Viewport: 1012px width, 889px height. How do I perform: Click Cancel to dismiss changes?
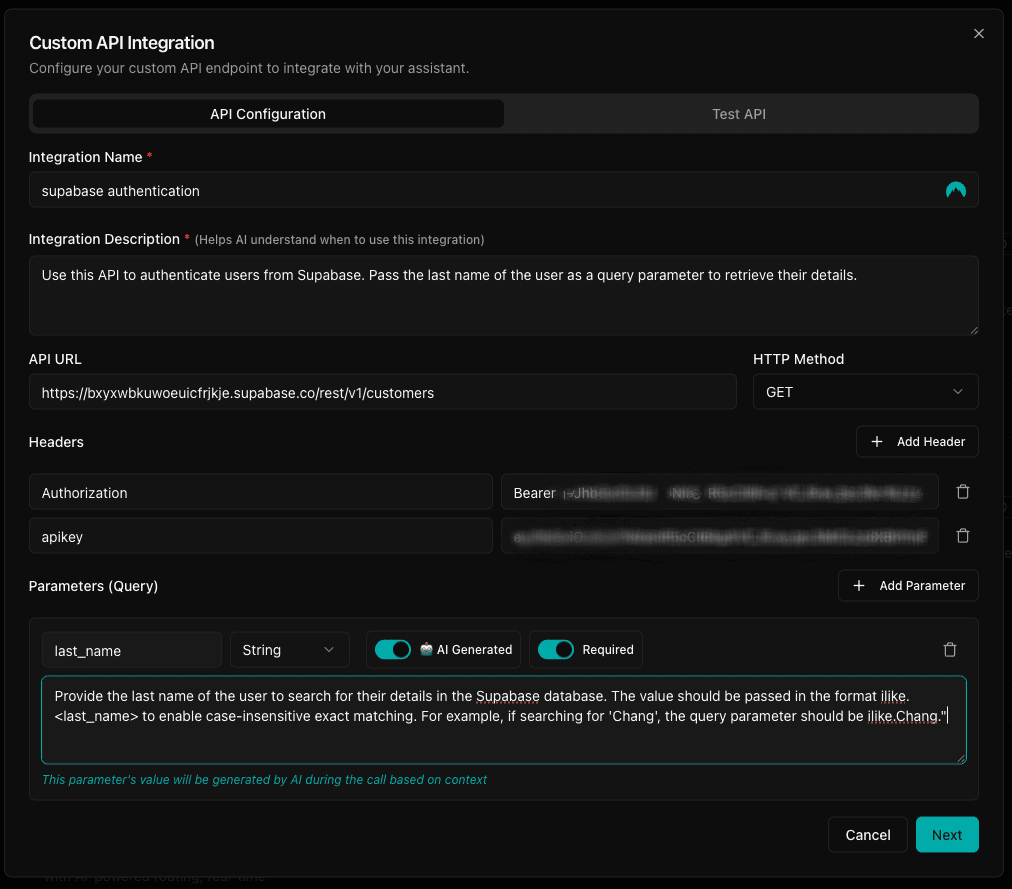pyautogui.click(x=867, y=834)
